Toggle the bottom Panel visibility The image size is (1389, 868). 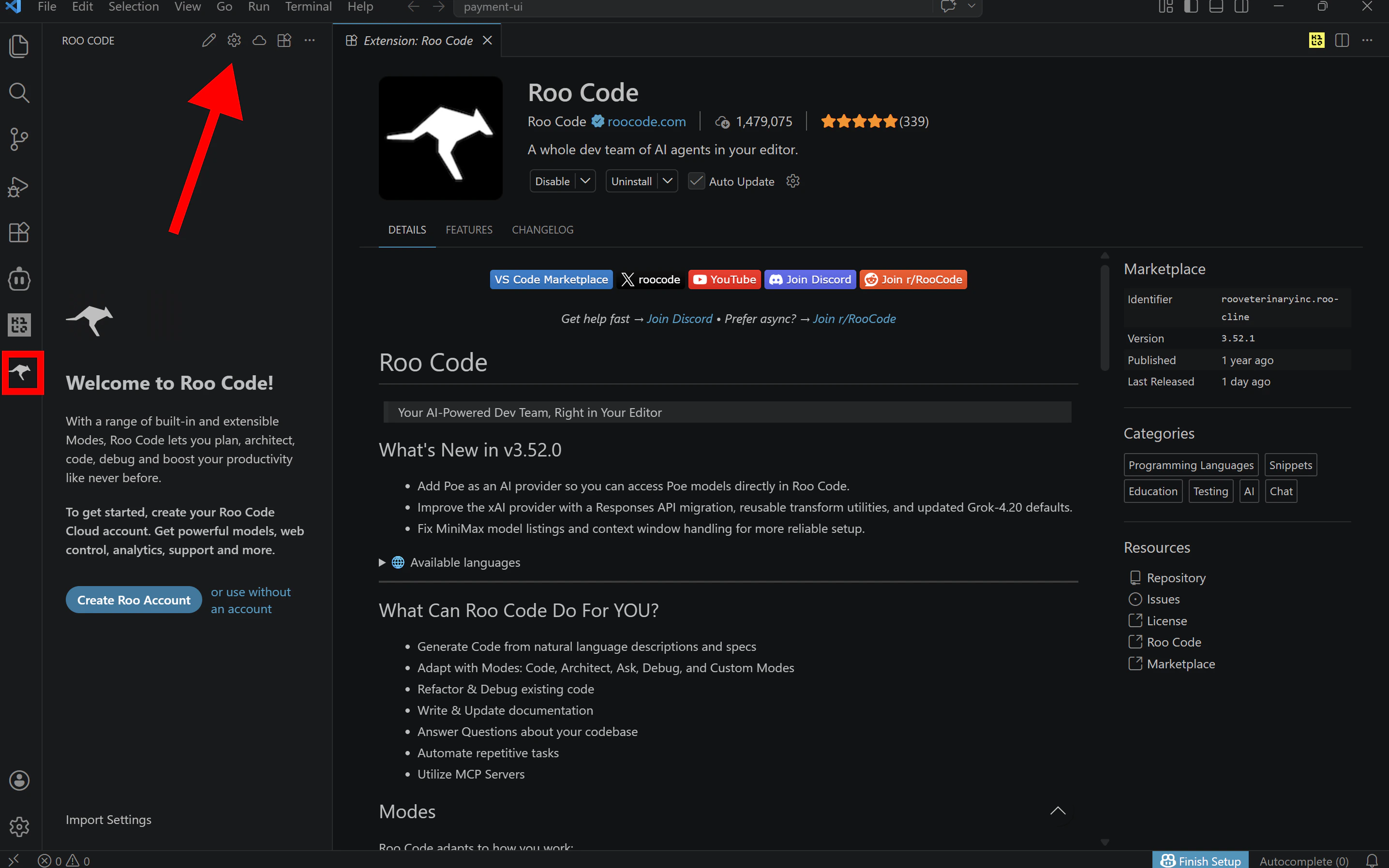point(1216,7)
